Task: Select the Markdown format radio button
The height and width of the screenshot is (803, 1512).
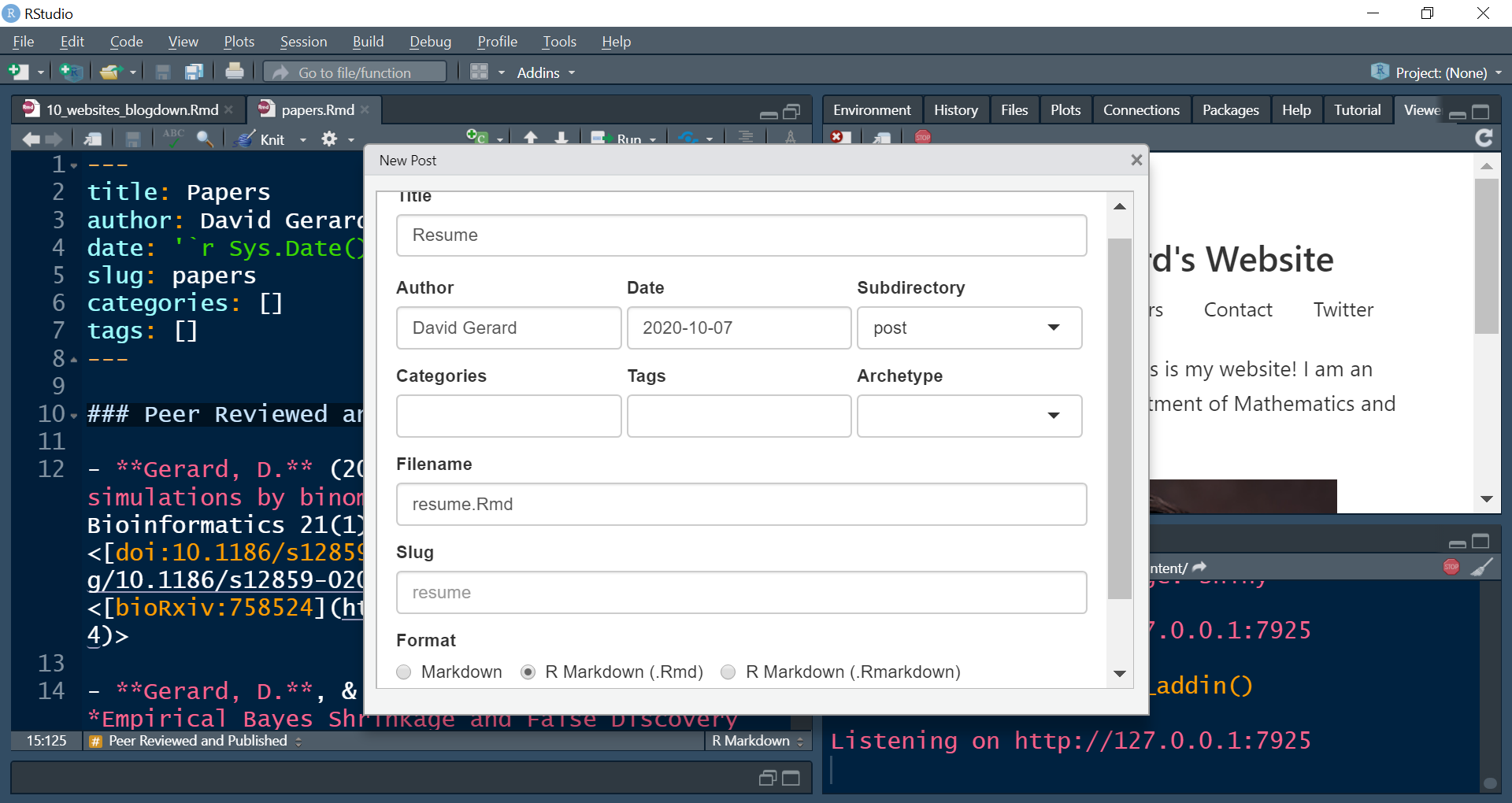Action: click(x=404, y=672)
